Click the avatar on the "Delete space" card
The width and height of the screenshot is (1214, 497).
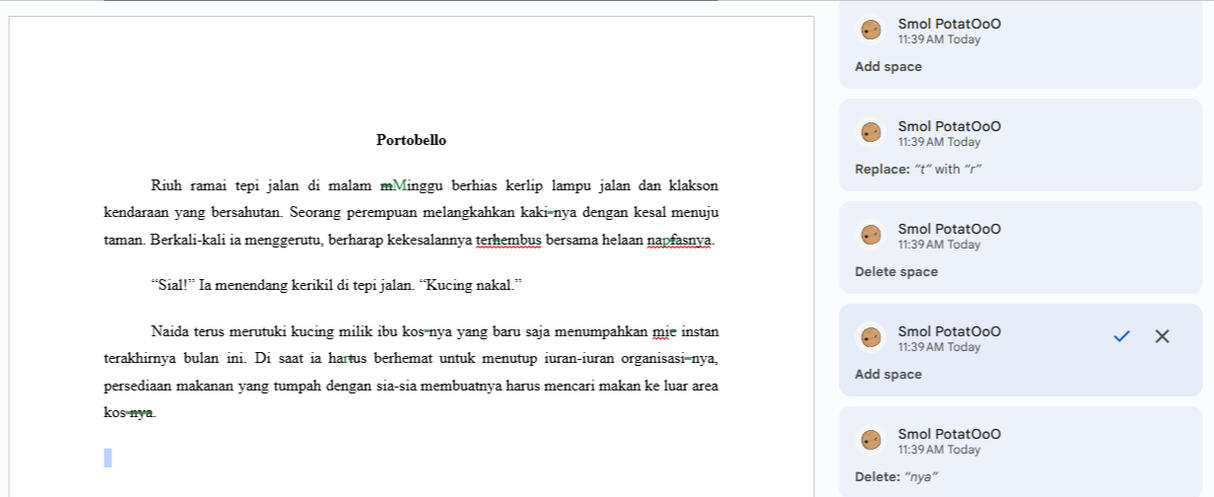(x=871, y=235)
